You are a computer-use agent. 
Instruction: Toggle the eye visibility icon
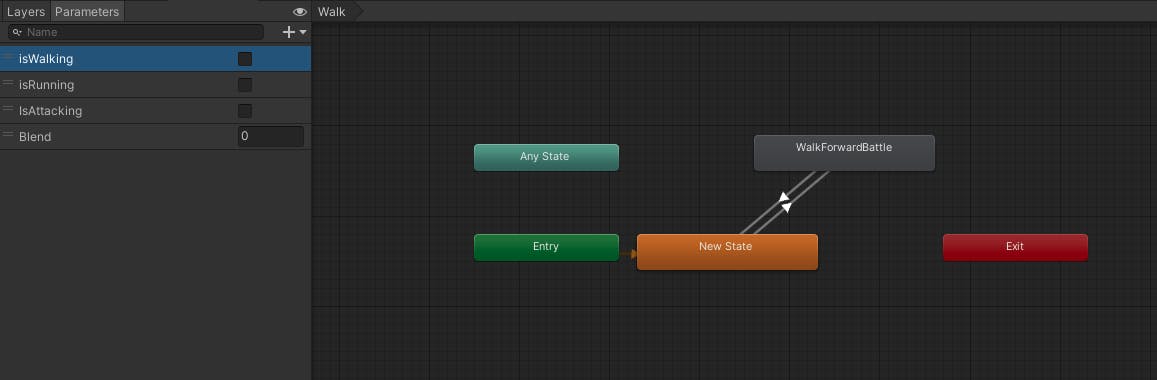click(300, 12)
